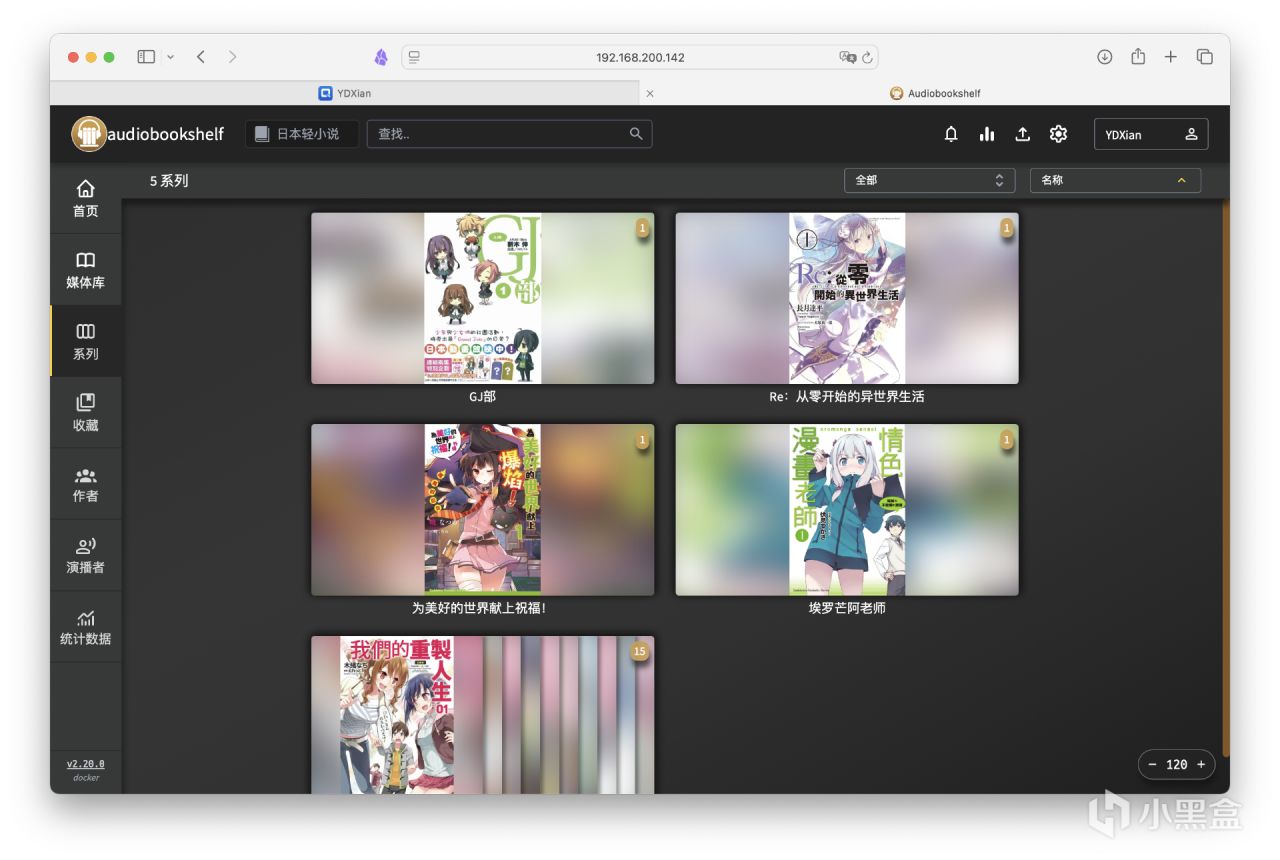Viewport: 1280px width, 860px height.
Task: Decrease cover size with minus button
Action: (x=1152, y=764)
